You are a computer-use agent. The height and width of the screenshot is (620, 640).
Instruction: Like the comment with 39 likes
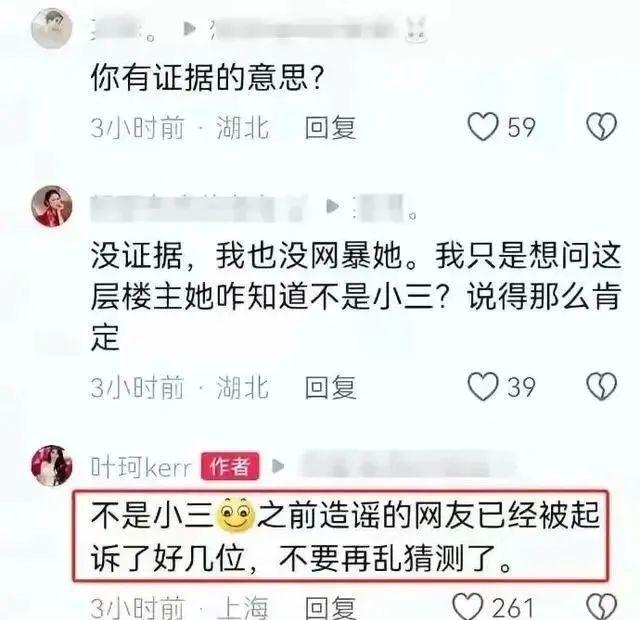pyautogui.click(x=483, y=386)
